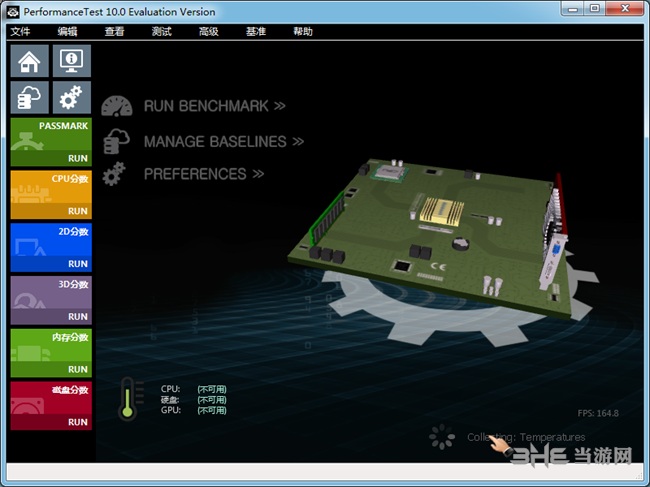Image resolution: width=650 pixels, height=487 pixels.
Task: Open the Home screen icon
Action: 29,61
